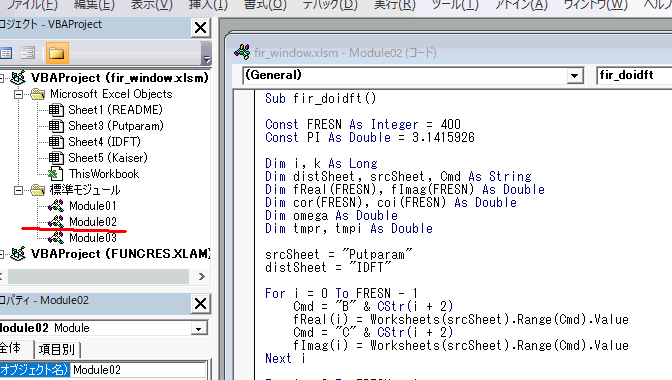Image resolution: width=672 pixels, height=380 pixels.
Task: Click the View Code icon in Project panel
Action: click(x=6, y=53)
